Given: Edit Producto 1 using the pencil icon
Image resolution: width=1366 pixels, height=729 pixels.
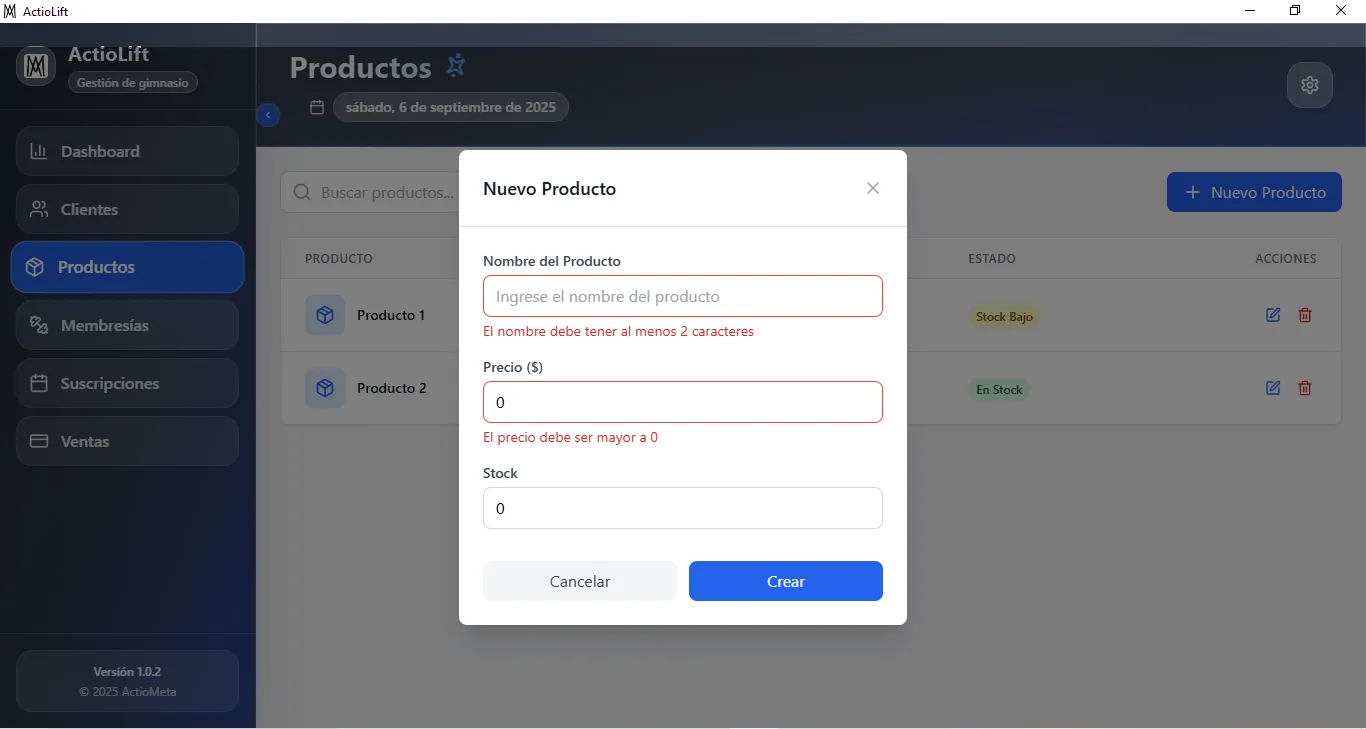Looking at the screenshot, I should [1272, 315].
